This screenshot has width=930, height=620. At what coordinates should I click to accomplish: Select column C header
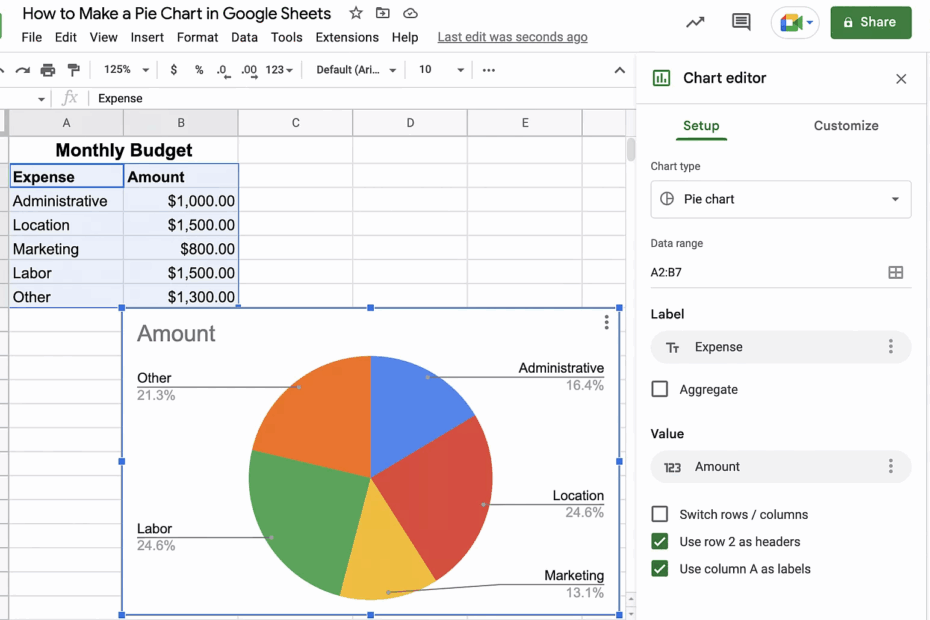[x=295, y=123]
